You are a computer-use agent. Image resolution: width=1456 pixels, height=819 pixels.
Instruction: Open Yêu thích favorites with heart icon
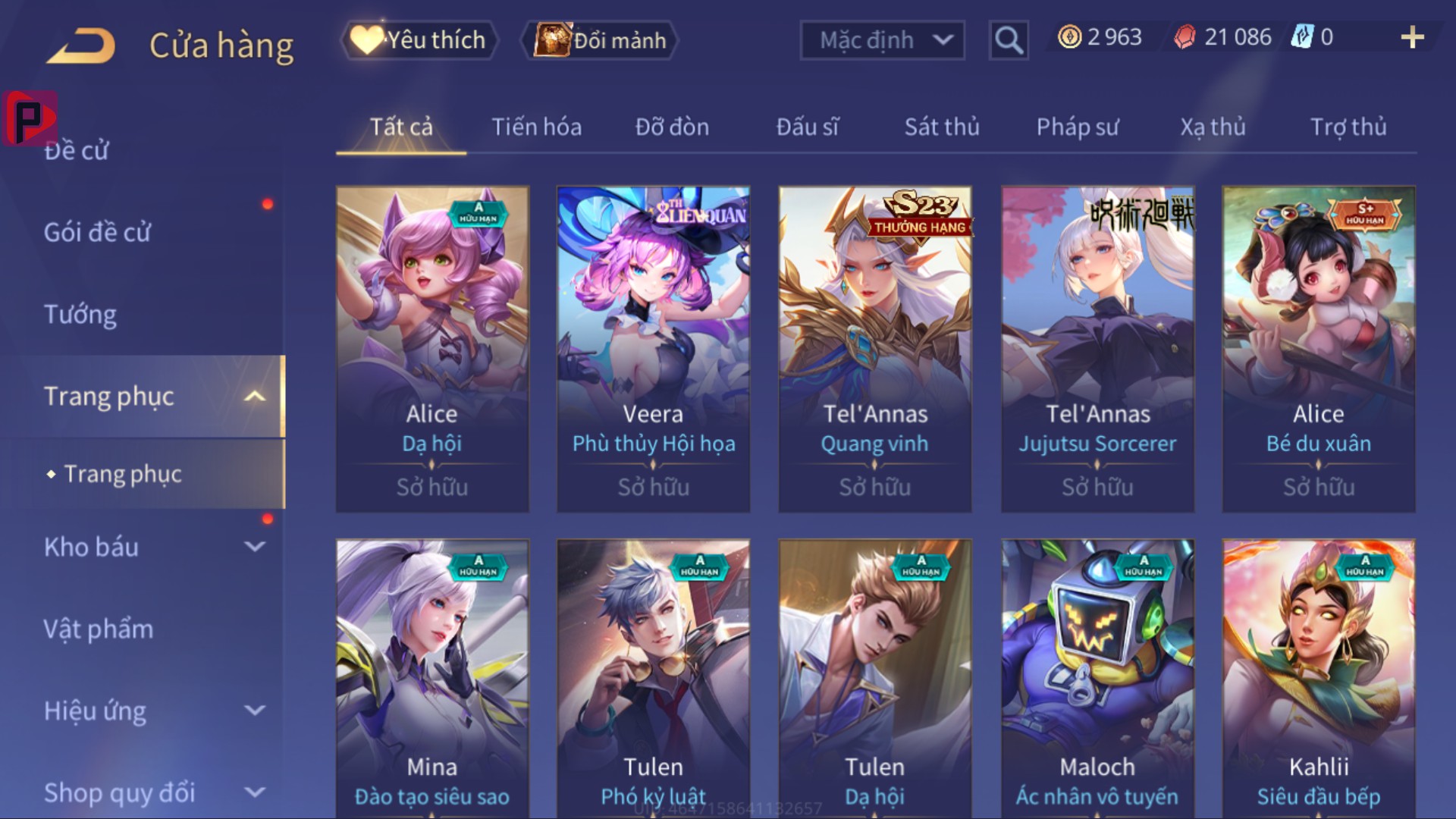click(419, 39)
